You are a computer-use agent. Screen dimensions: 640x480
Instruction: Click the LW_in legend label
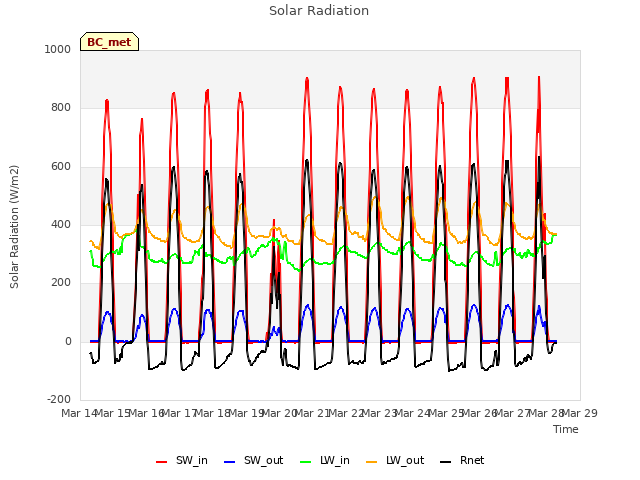pos(335,460)
